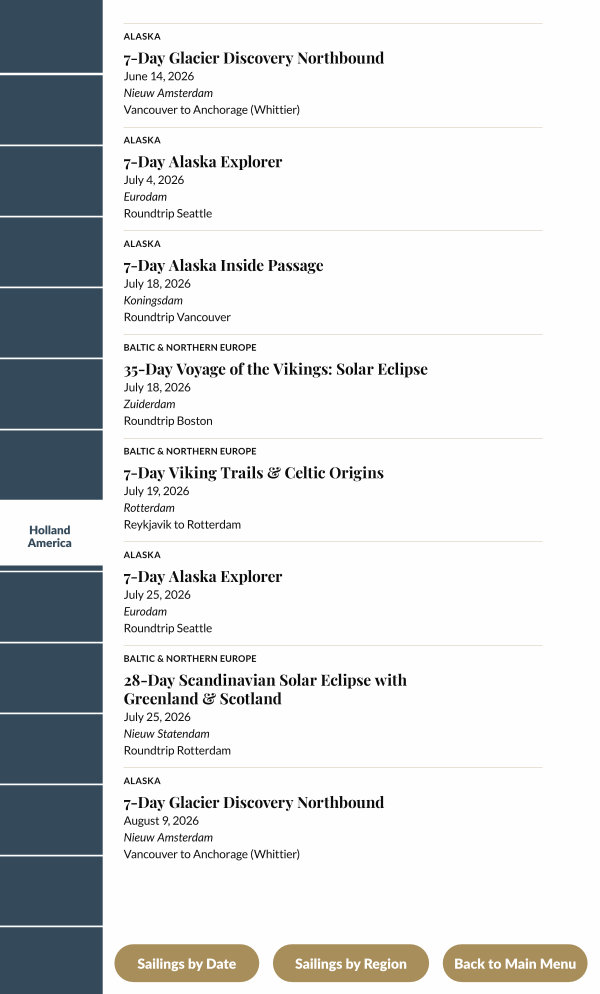Screen dimensions: 600x994
Task: Select the July 4 Alaska Explorer cruise
Action: (x=203, y=162)
